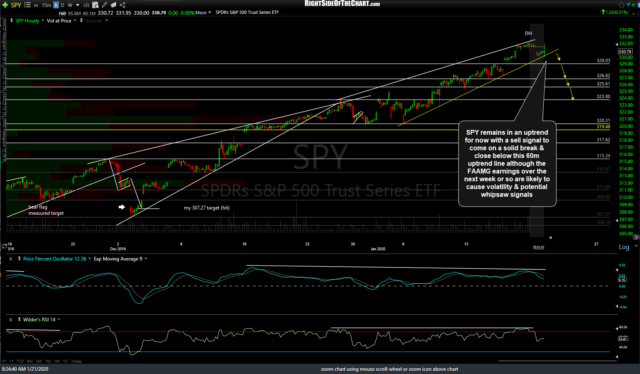The height and width of the screenshot is (374, 640).
Task: Toggle the Log scale button
Action: tap(624, 247)
